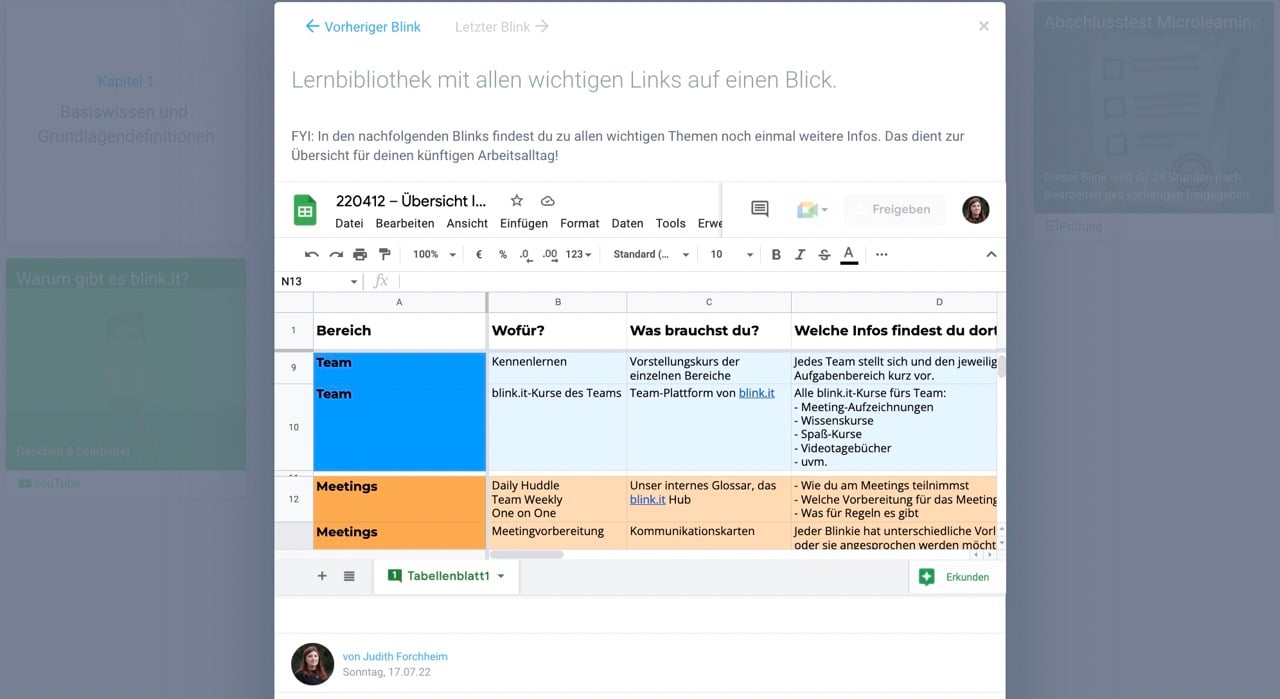Image resolution: width=1280 pixels, height=699 pixels.
Task: Open the Ansicht menu
Action: pyautogui.click(x=467, y=223)
